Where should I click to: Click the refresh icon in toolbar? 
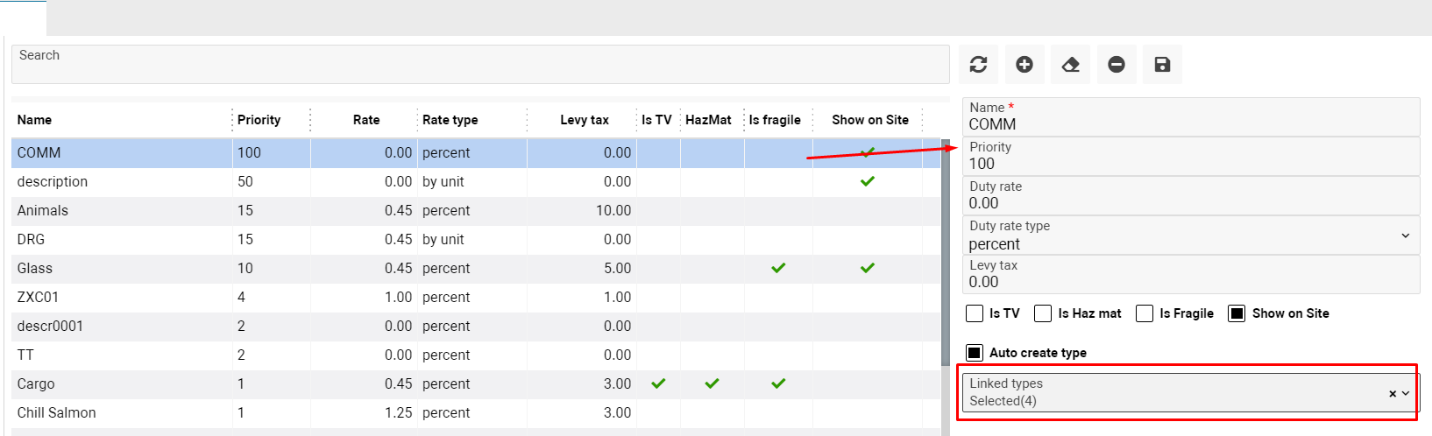[x=978, y=65]
